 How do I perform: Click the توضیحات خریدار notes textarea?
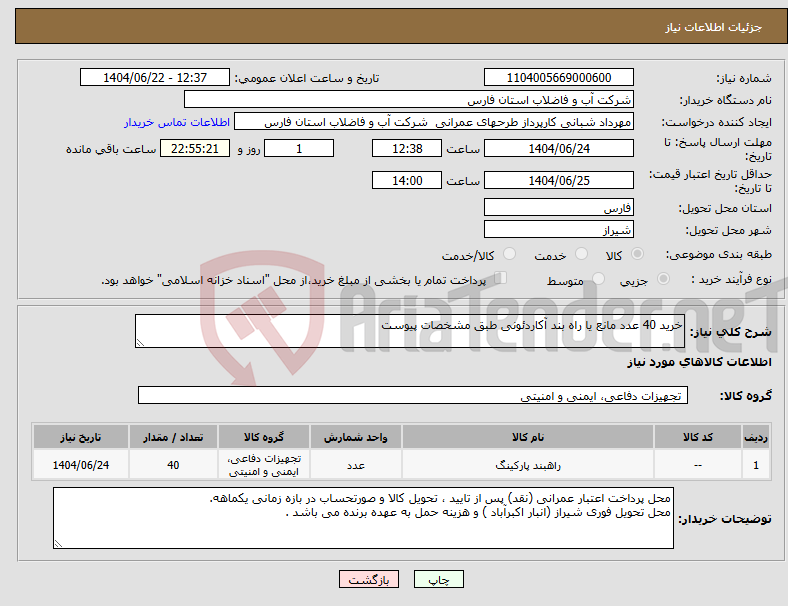pos(363,518)
